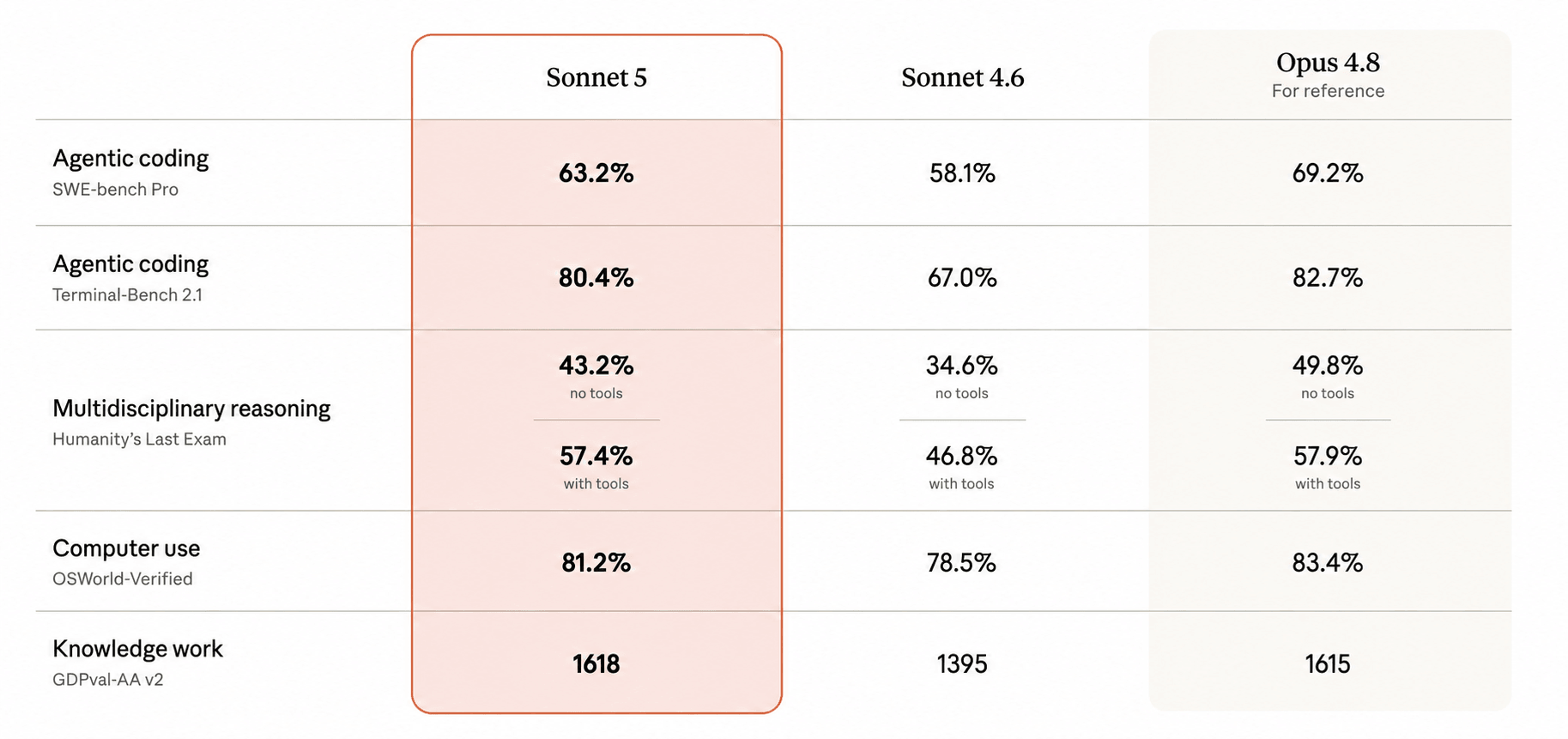Select Opus 4.8's 83.4% OSWorld score
1568x739 pixels.
(1328, 563)
